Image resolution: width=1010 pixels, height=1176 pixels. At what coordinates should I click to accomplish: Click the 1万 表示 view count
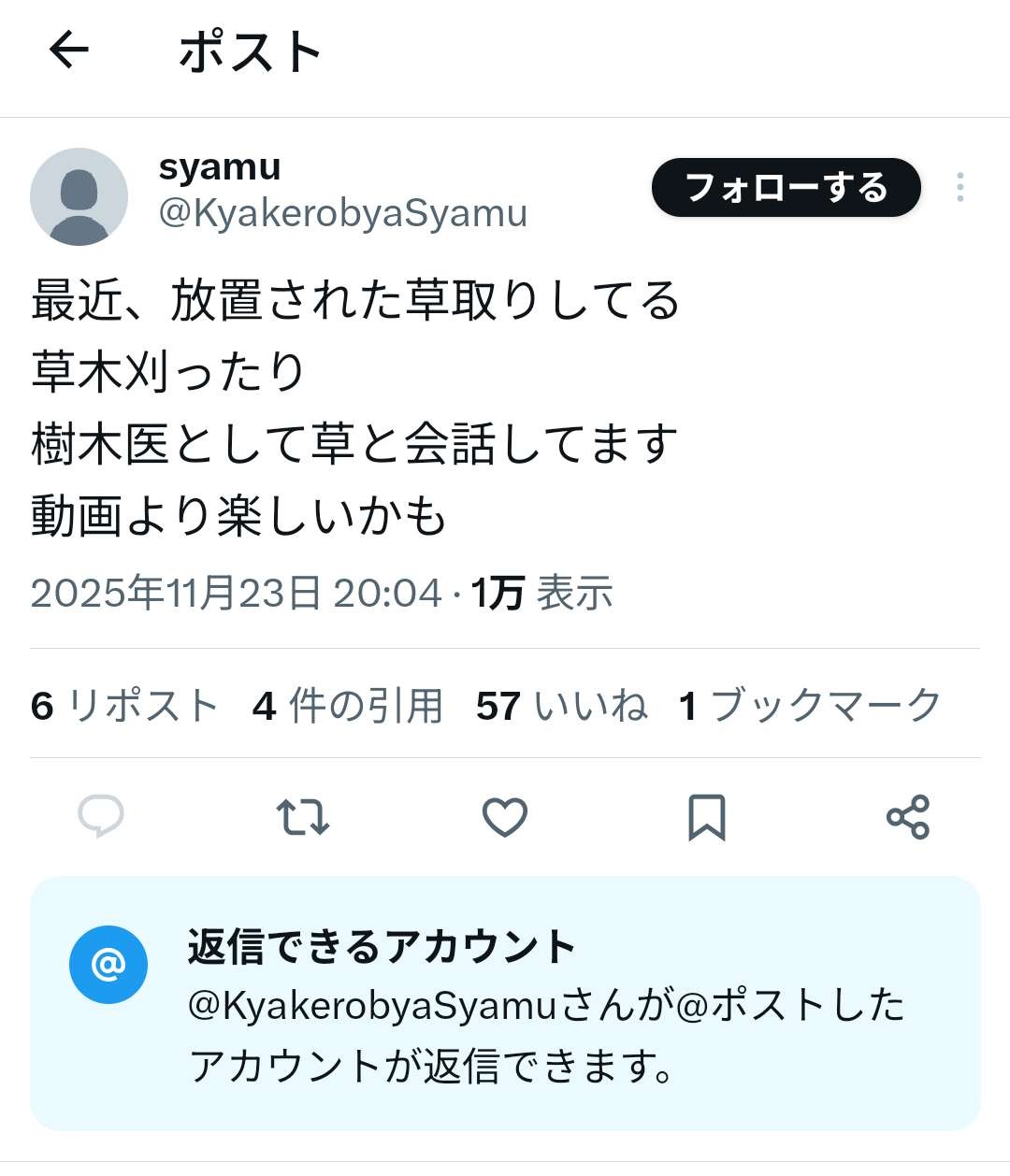[x=541, y=594]
